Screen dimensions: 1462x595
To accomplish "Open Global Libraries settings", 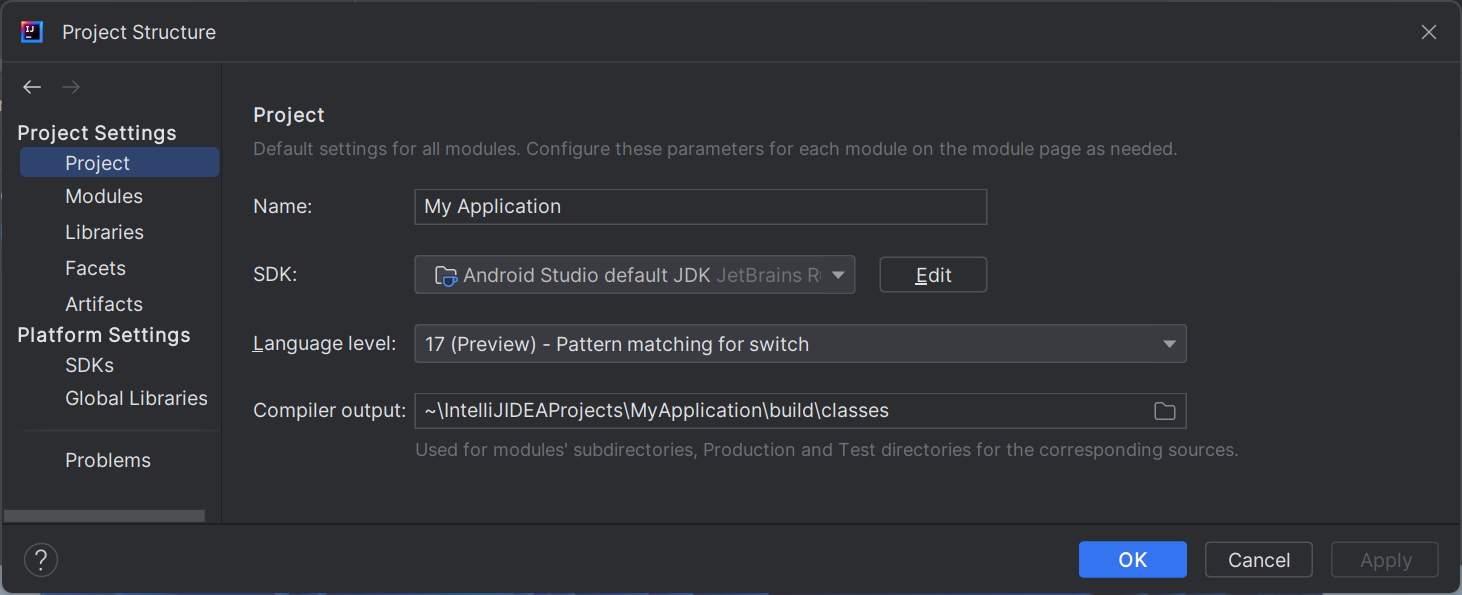I will point(136,398).
